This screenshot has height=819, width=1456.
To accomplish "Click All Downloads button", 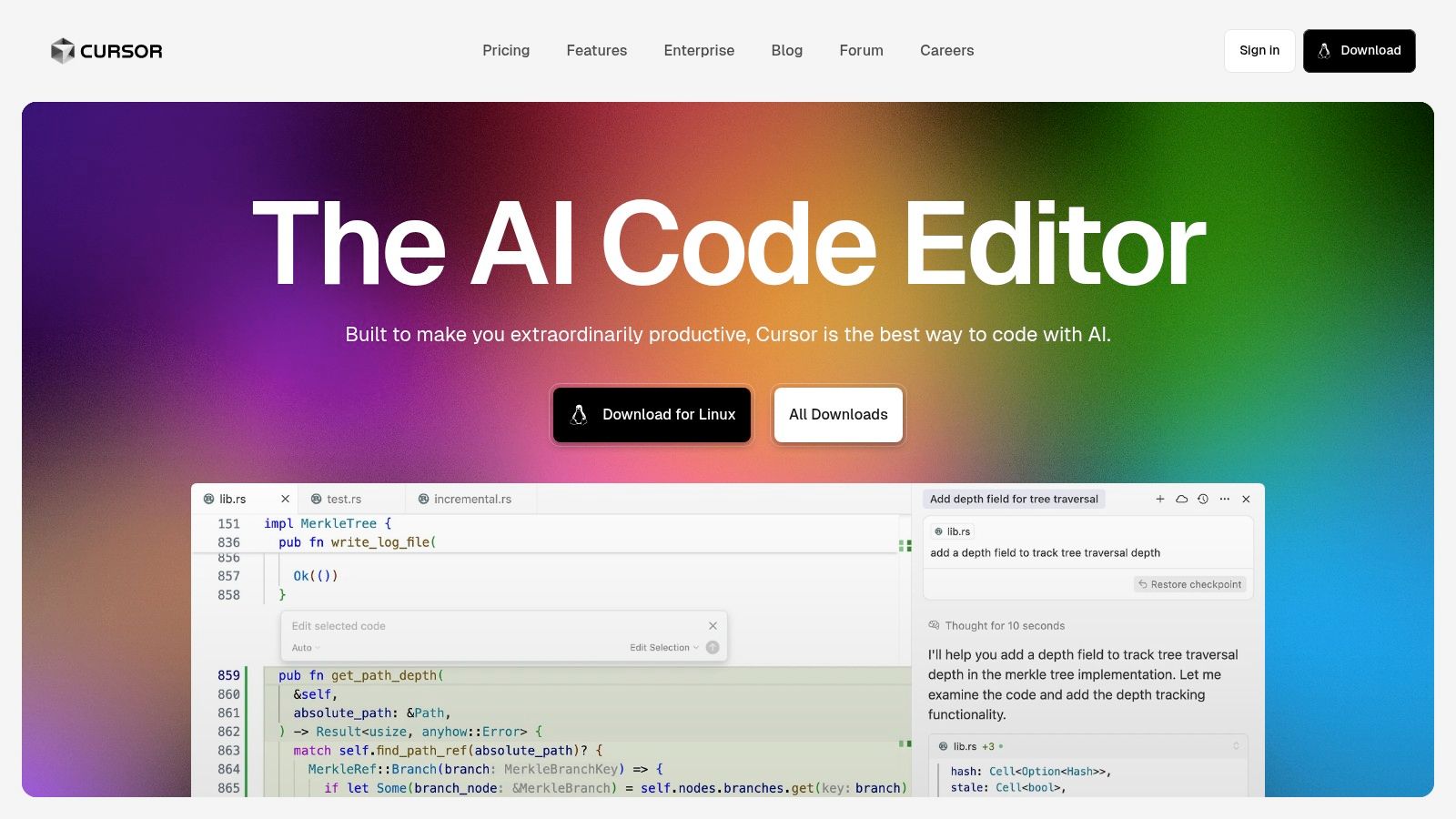I will (x=838, y=415).
